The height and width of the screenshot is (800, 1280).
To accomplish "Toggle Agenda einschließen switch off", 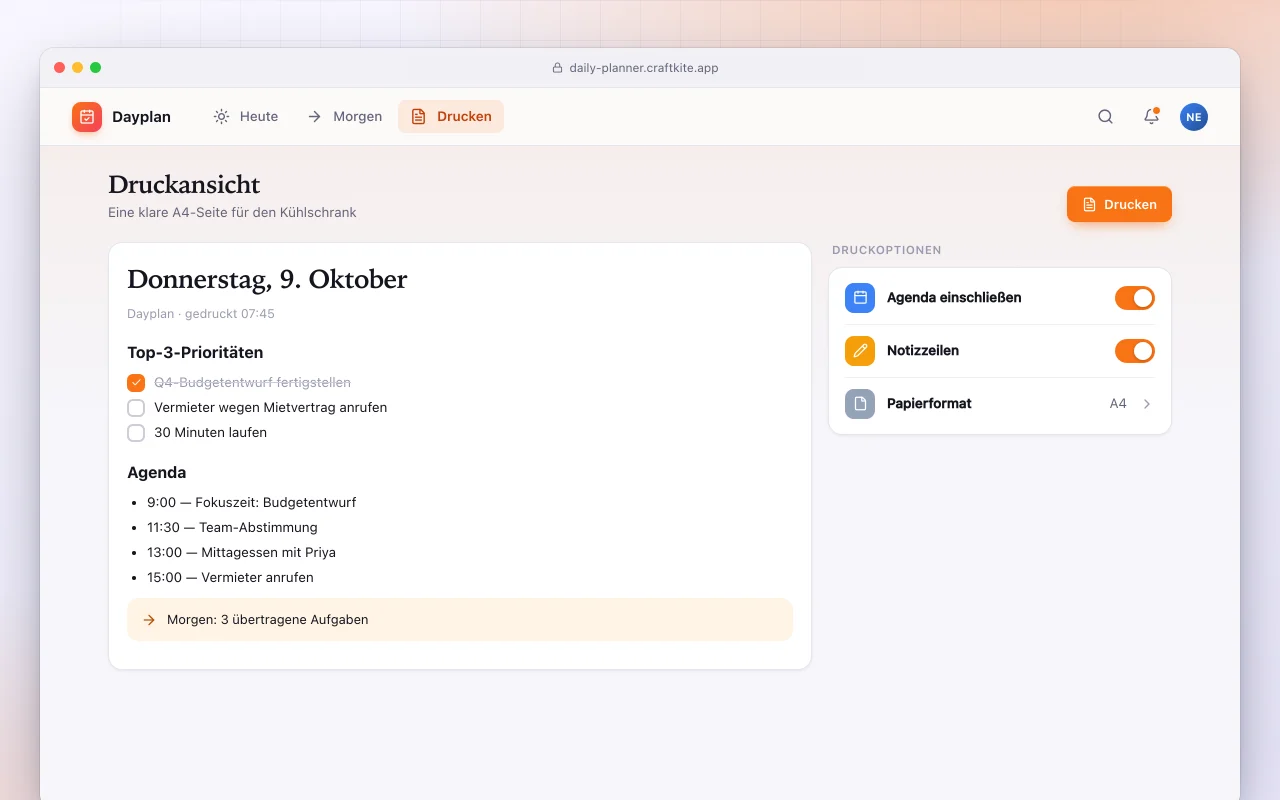I will [x=1135, y=298].
